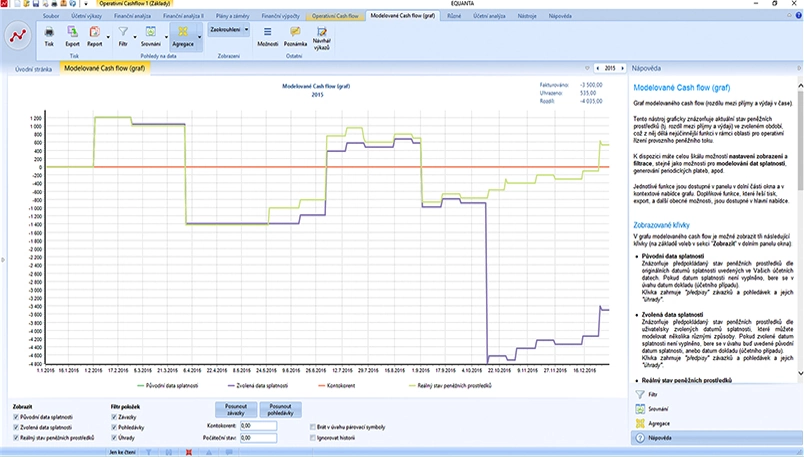
Task: Enable Brát v úvahu párovací symboly
Action: click(313, 427)
